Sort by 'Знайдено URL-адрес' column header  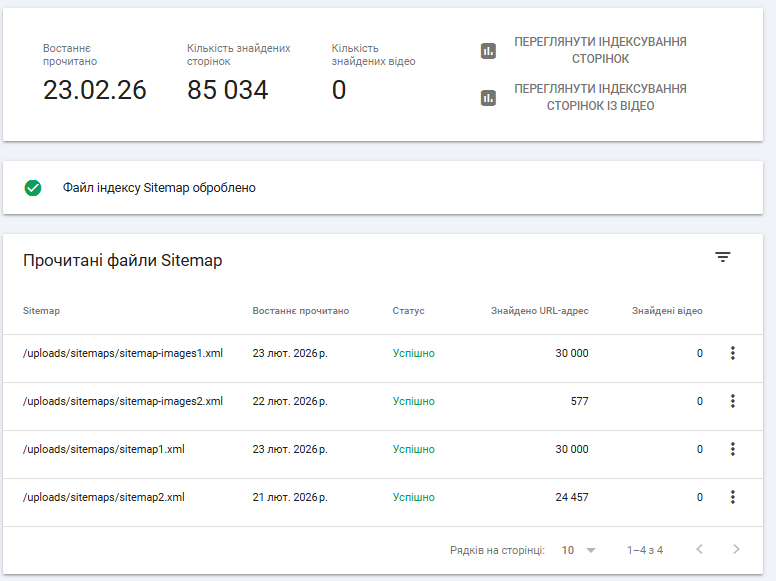click(x=539, y=311)
